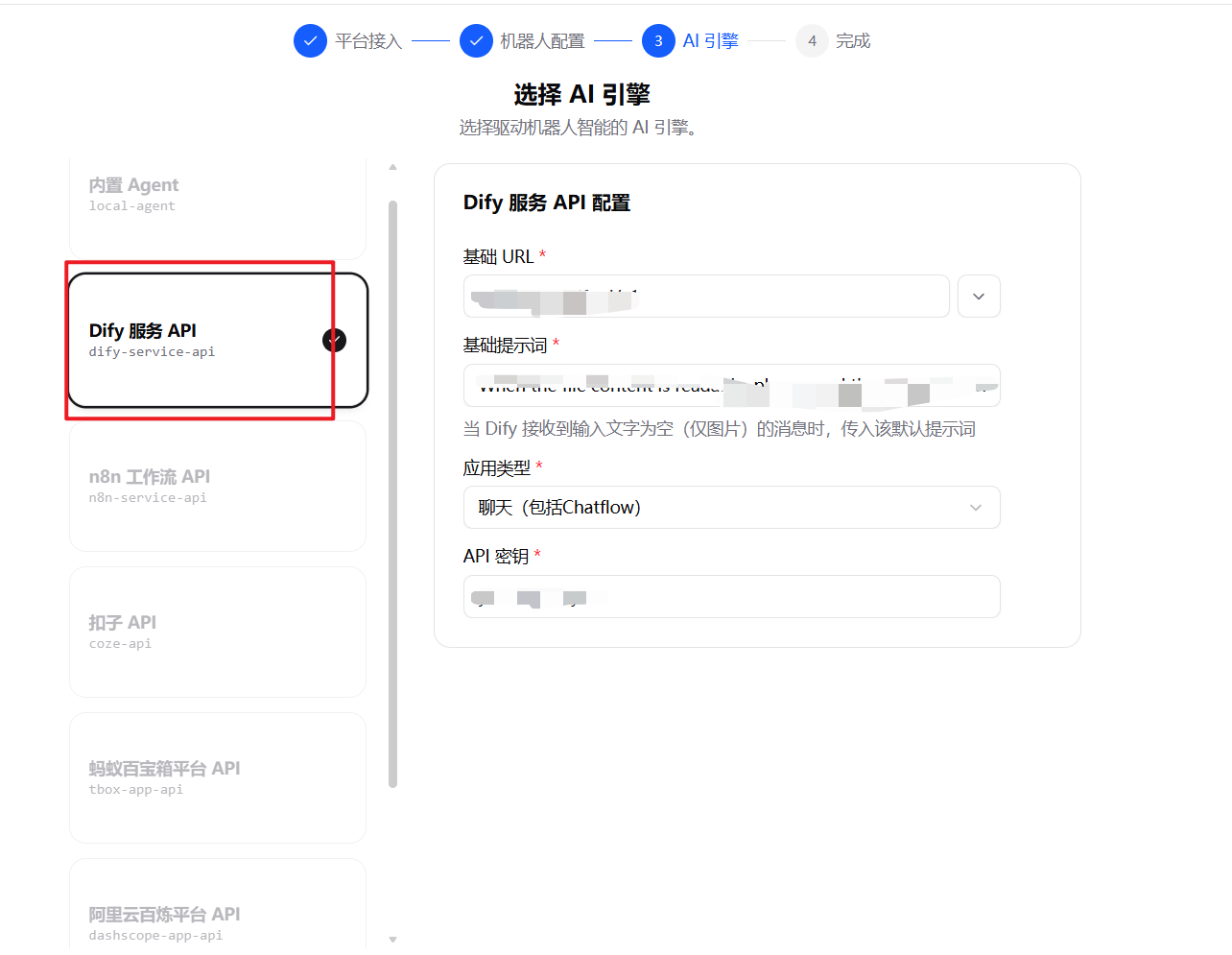Go to the 平台接入 step label
The image size is (1232, 955).
(x=368, y=41)
